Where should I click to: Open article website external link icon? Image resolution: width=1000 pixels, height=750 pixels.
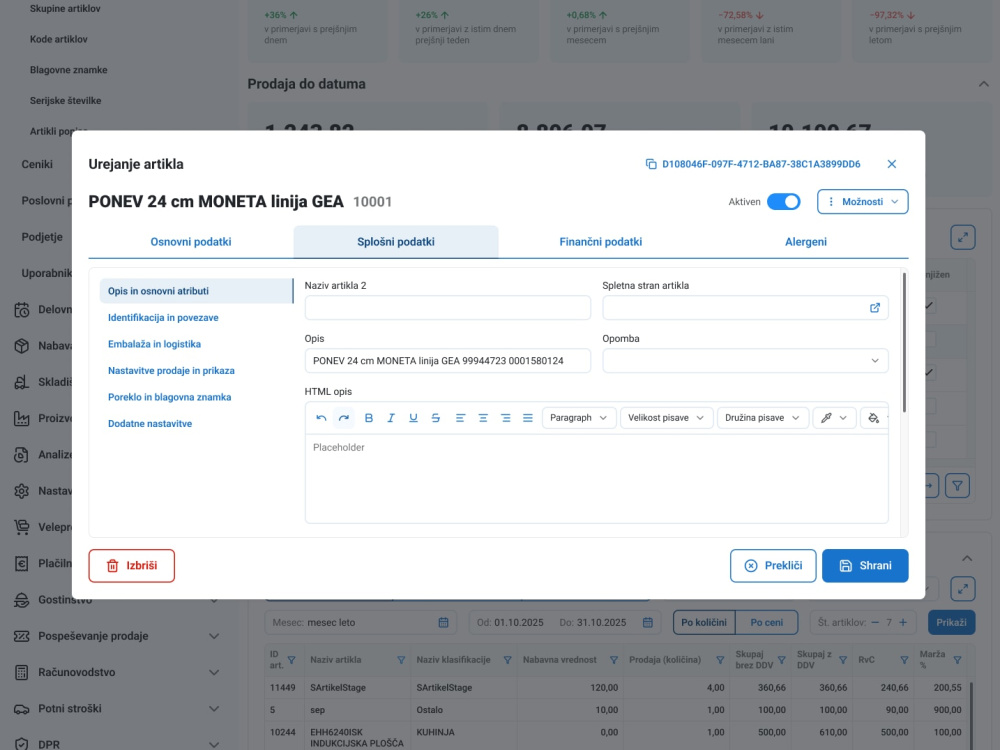tap(874, 307)
